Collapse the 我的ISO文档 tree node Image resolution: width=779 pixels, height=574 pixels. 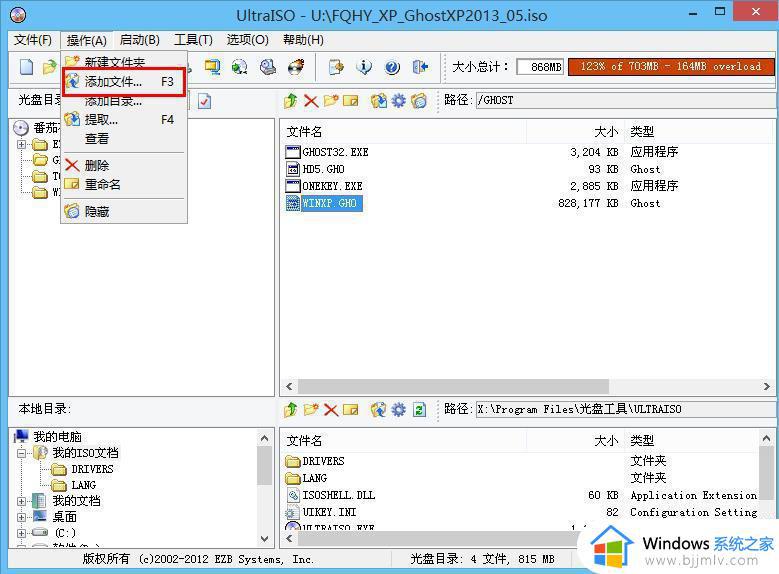point(21,453)
